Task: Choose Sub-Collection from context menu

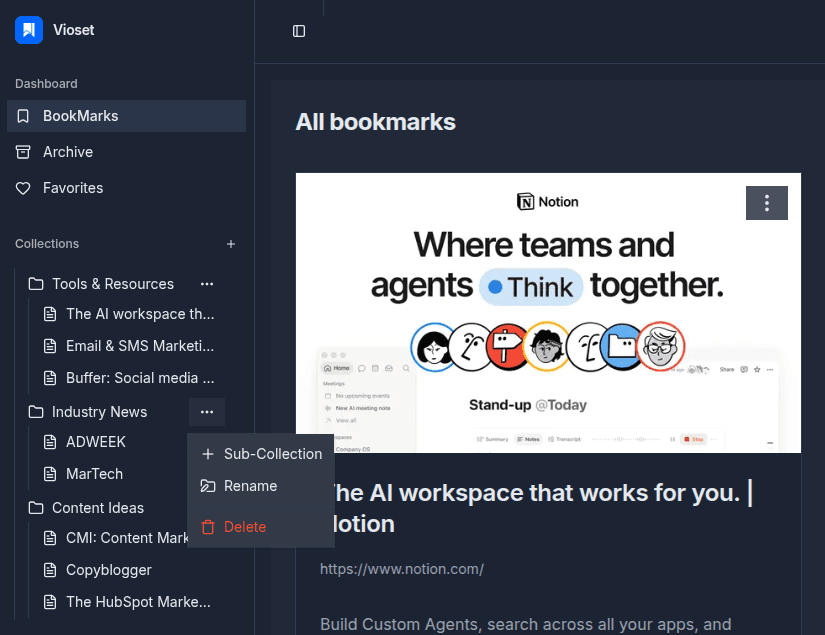Action: click(x=261, y=454)
